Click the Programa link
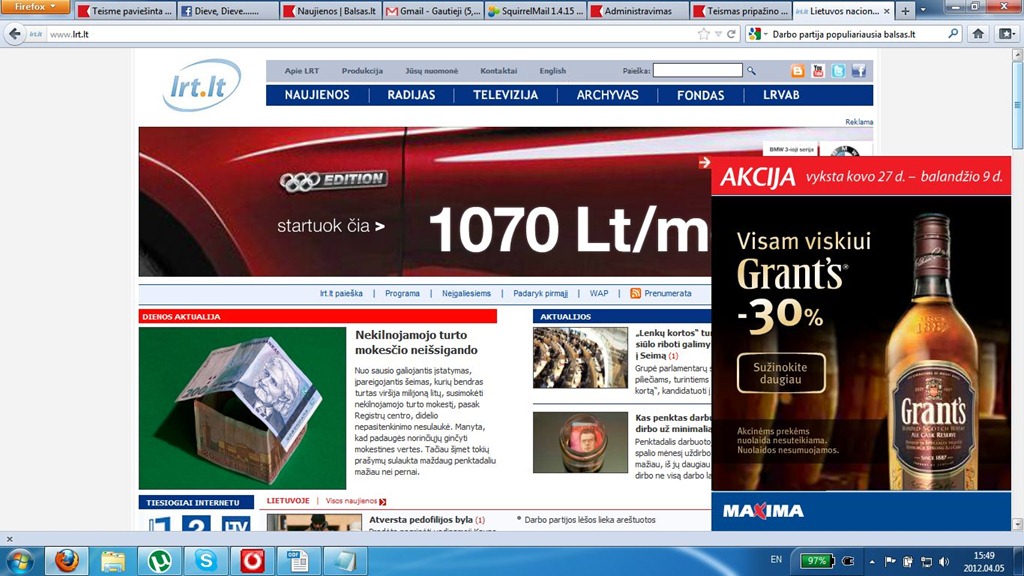 click(x=402, y=293)
